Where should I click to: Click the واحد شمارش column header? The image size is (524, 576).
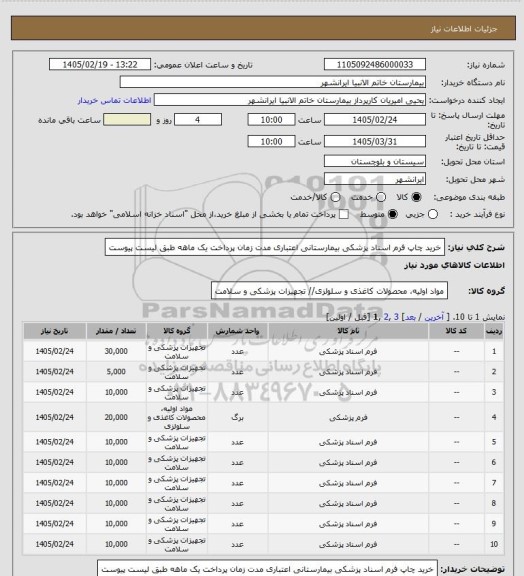[x=237, y=331]
